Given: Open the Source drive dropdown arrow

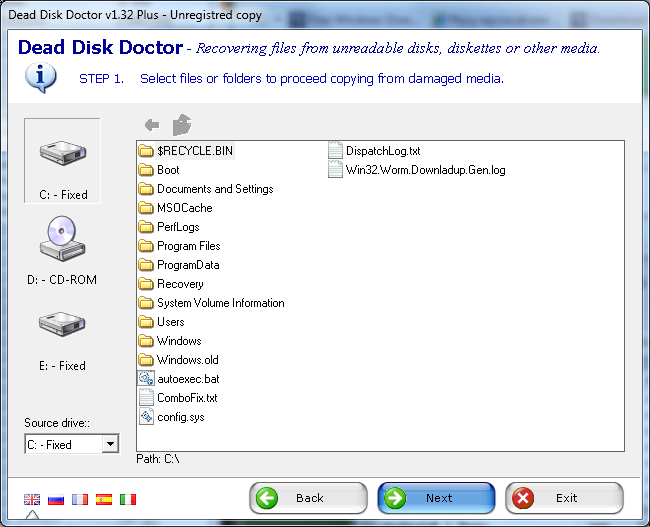Looking at the screenshot, I should tap(110, 444).
